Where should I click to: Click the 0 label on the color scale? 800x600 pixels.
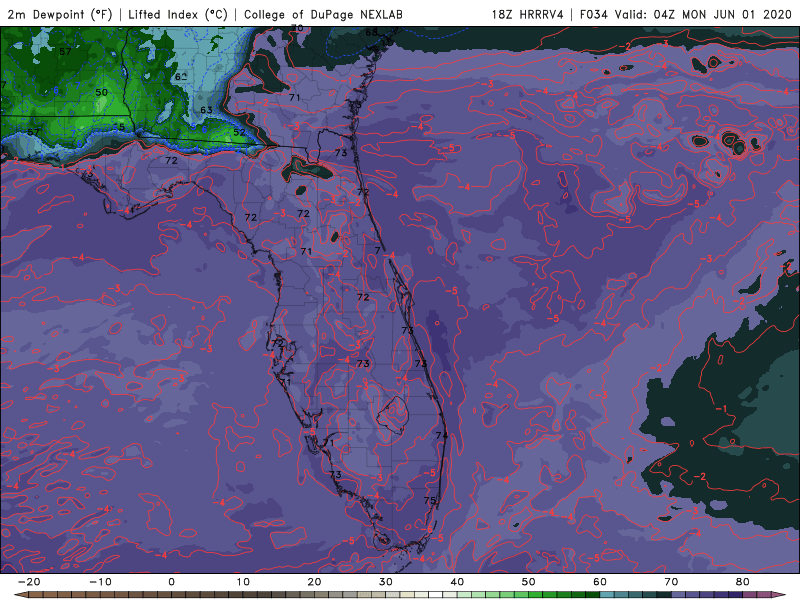point(171,582)
